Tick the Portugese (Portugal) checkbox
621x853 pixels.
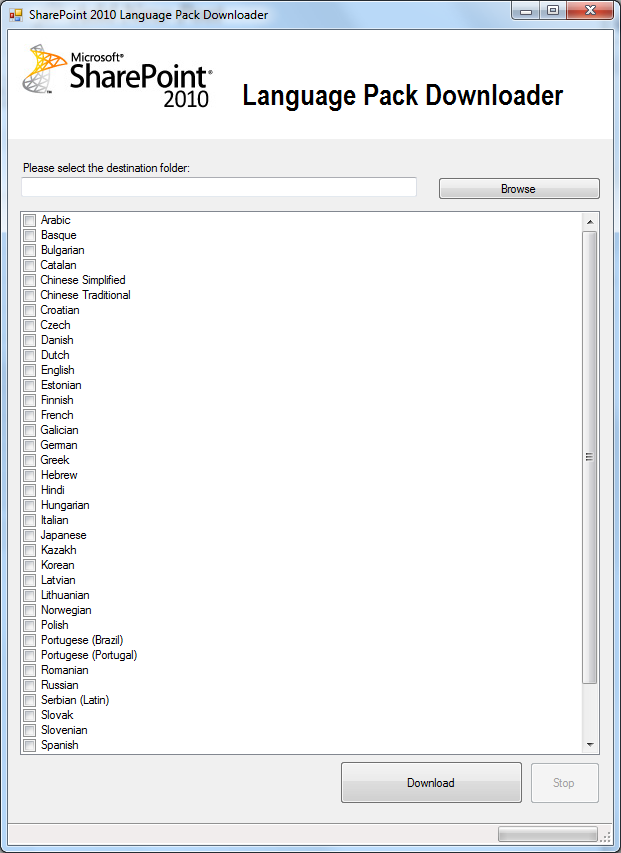pos(30,656)
